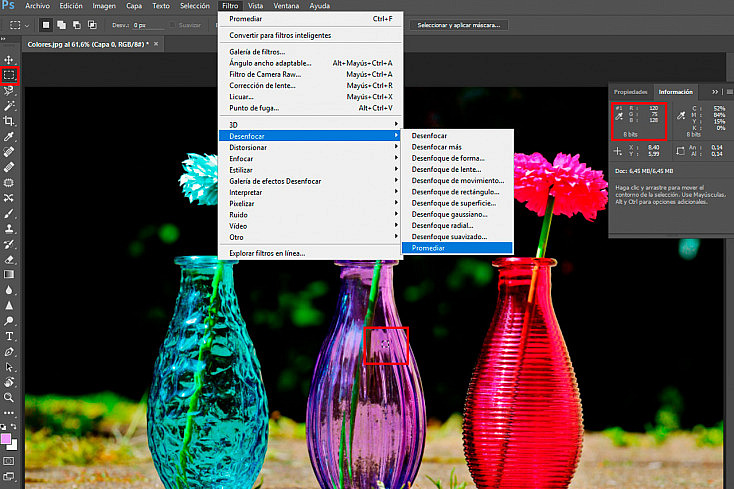Select the Brush tool
The width and height of the screenshot is (734, 489).
coord(9,213)
